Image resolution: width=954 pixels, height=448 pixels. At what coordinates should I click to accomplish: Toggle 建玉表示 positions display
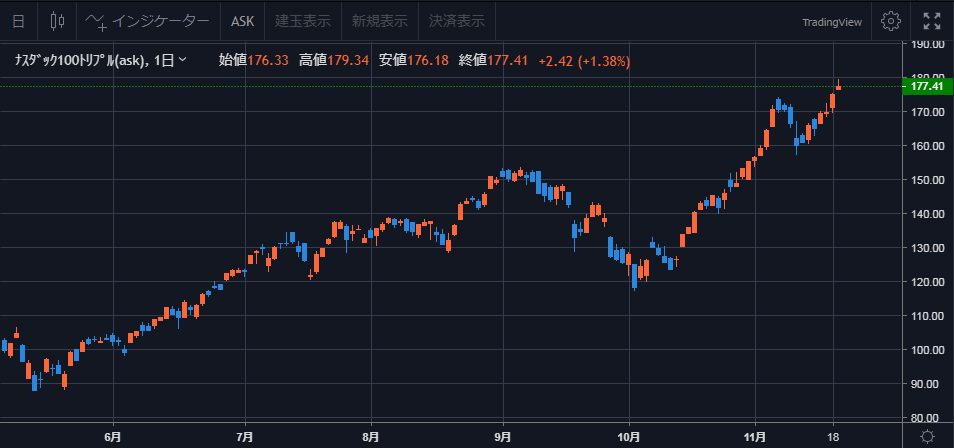[x=302, y=21]
